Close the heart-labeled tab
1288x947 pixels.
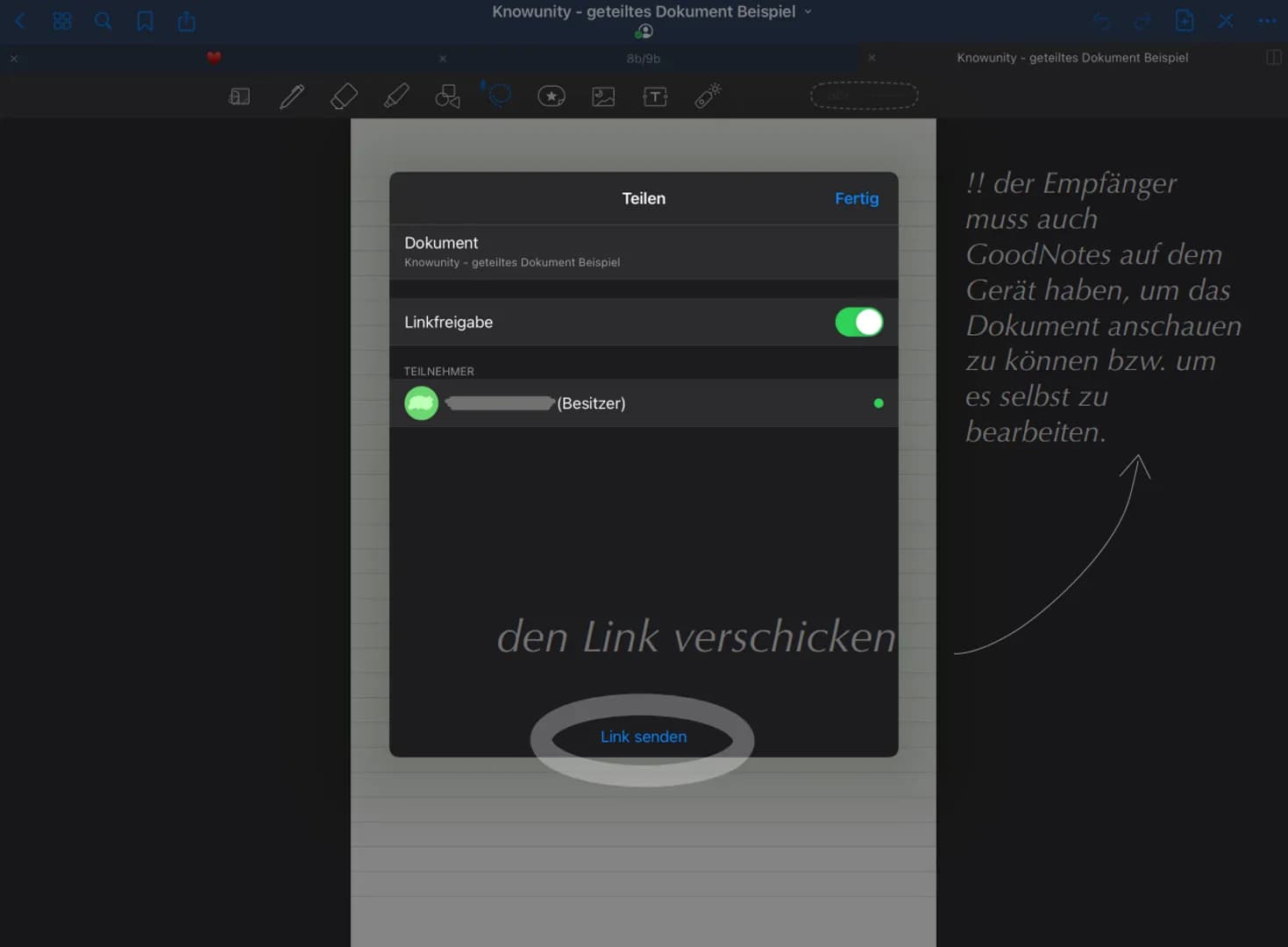14,59
